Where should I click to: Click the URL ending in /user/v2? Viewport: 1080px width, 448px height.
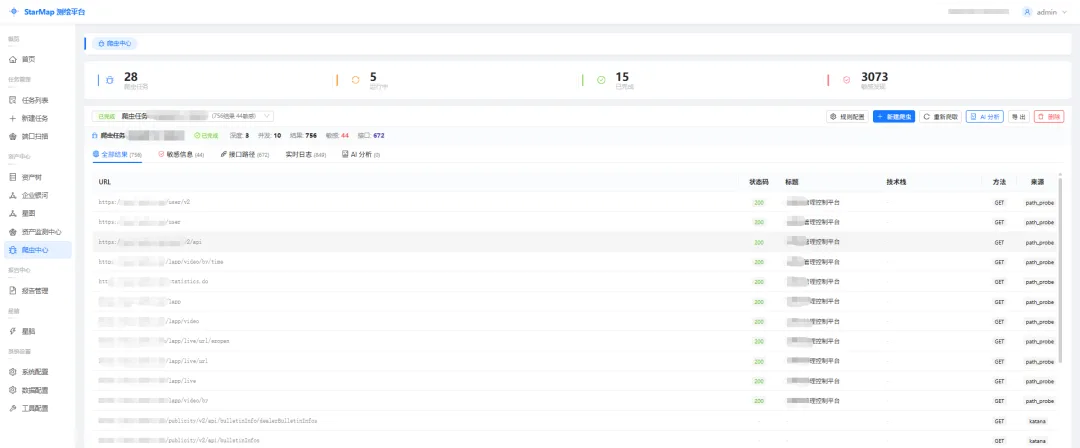[x=144, y=203]
